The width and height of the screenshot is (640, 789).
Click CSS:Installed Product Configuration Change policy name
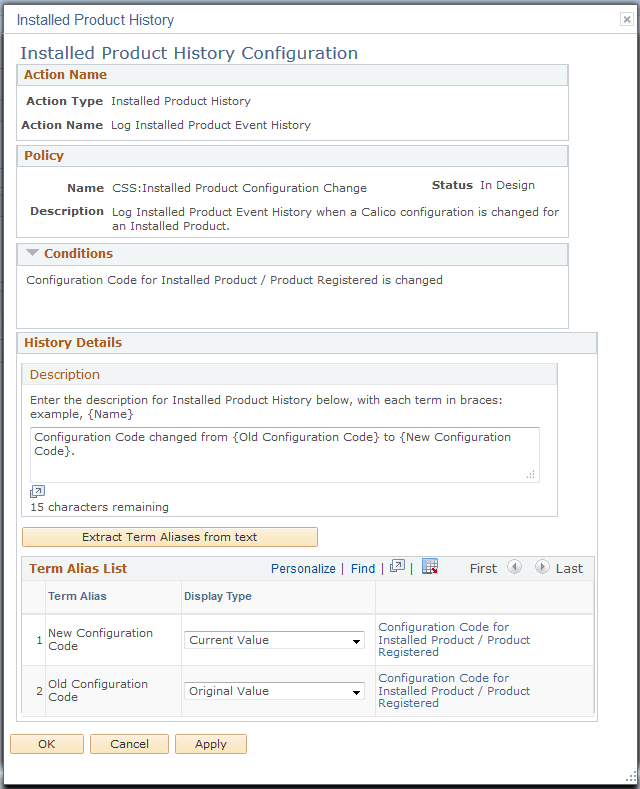pos(239,188)
